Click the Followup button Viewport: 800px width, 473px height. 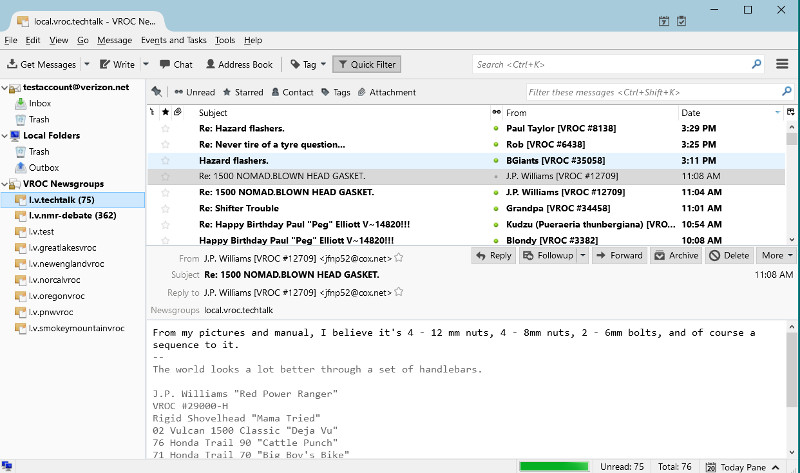click(548, 255)
